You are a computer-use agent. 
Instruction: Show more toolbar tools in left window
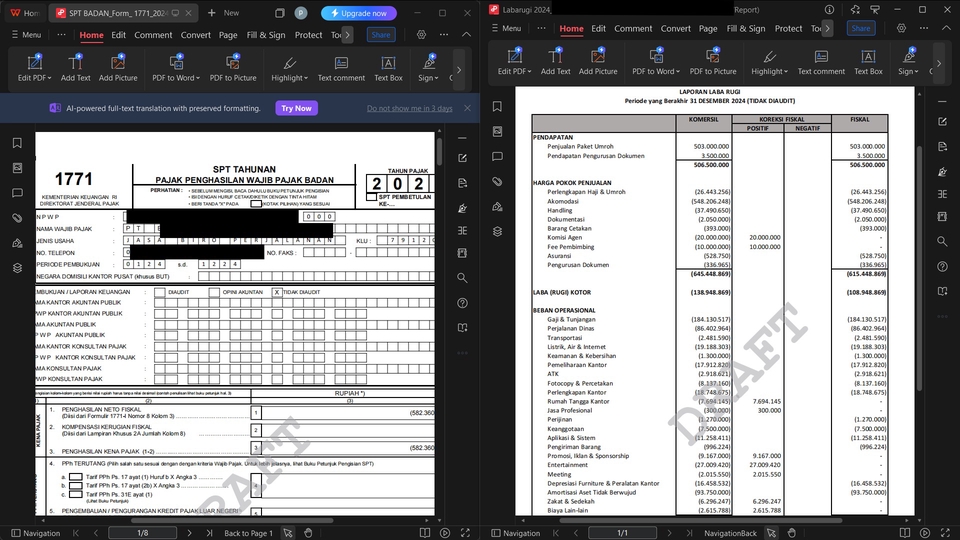click(x=459, y=69)
